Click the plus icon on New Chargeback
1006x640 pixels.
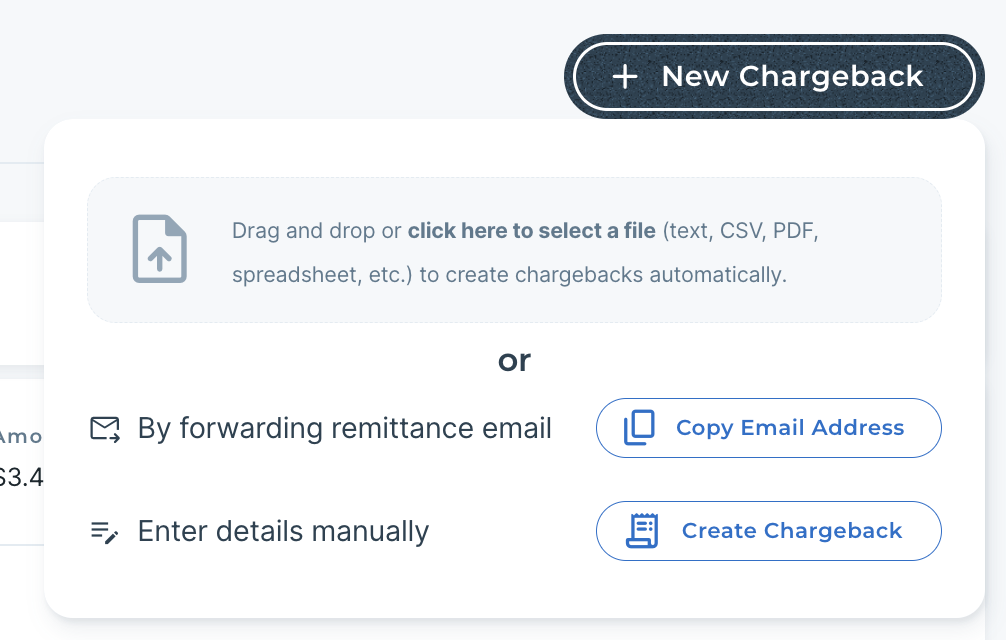pyautogui.click(x=625, y=77)
